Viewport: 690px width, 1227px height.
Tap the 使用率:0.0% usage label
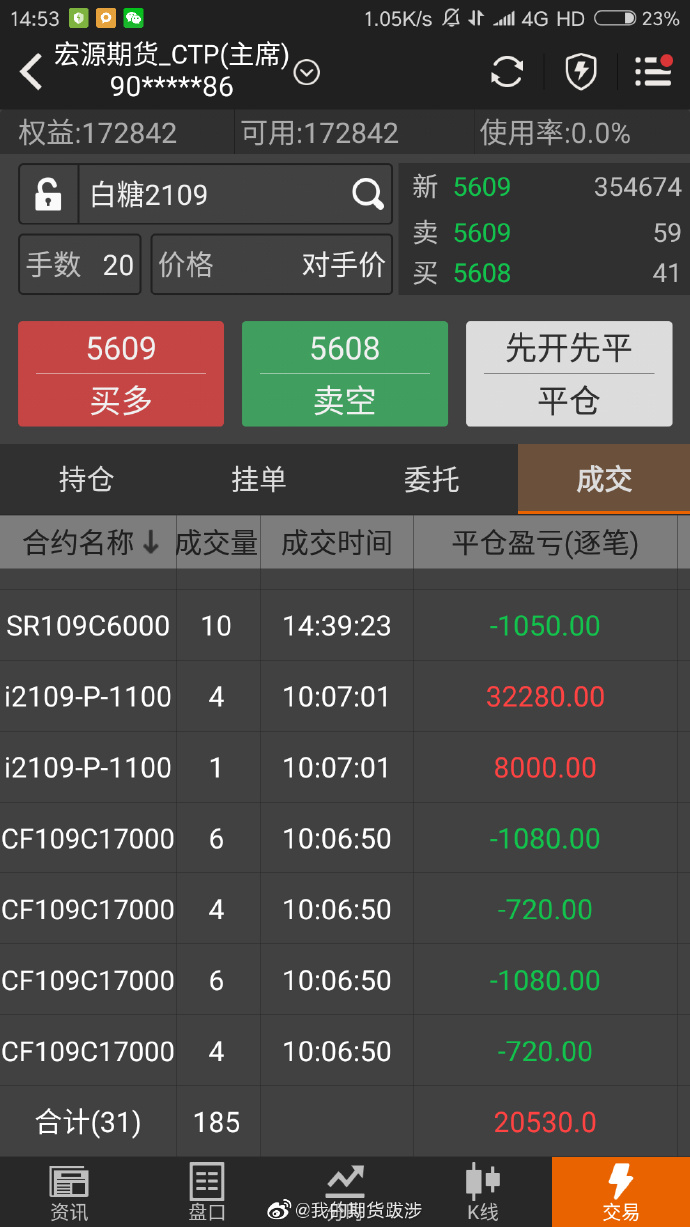(555, 133)
